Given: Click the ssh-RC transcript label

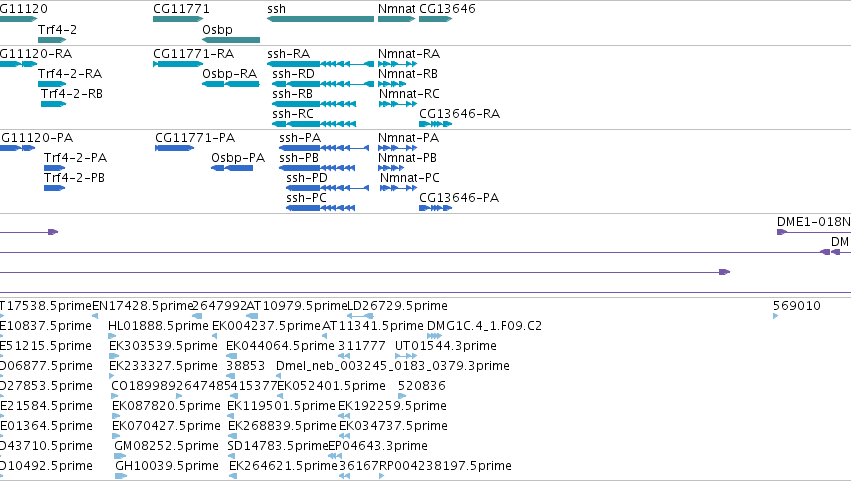Looking at the screenshot, I should click(x=293, y=114).
